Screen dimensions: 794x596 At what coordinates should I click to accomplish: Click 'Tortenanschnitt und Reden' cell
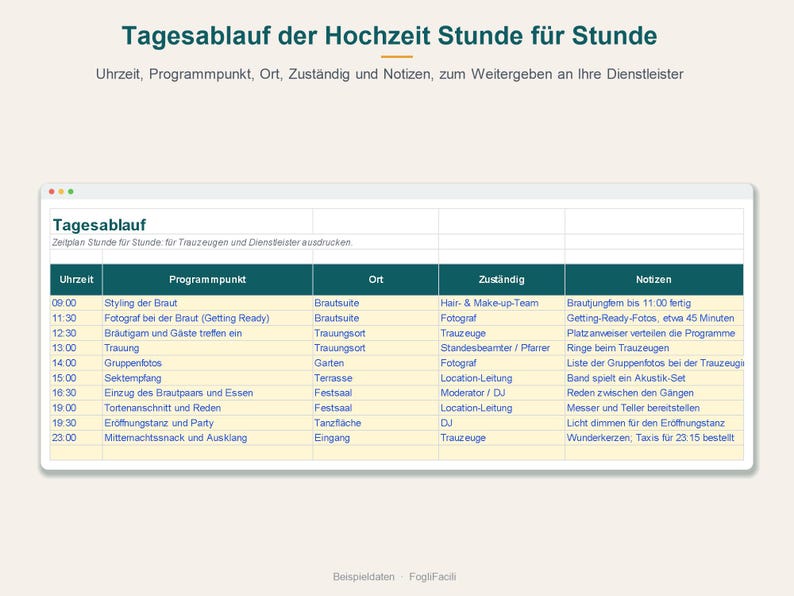207,408
